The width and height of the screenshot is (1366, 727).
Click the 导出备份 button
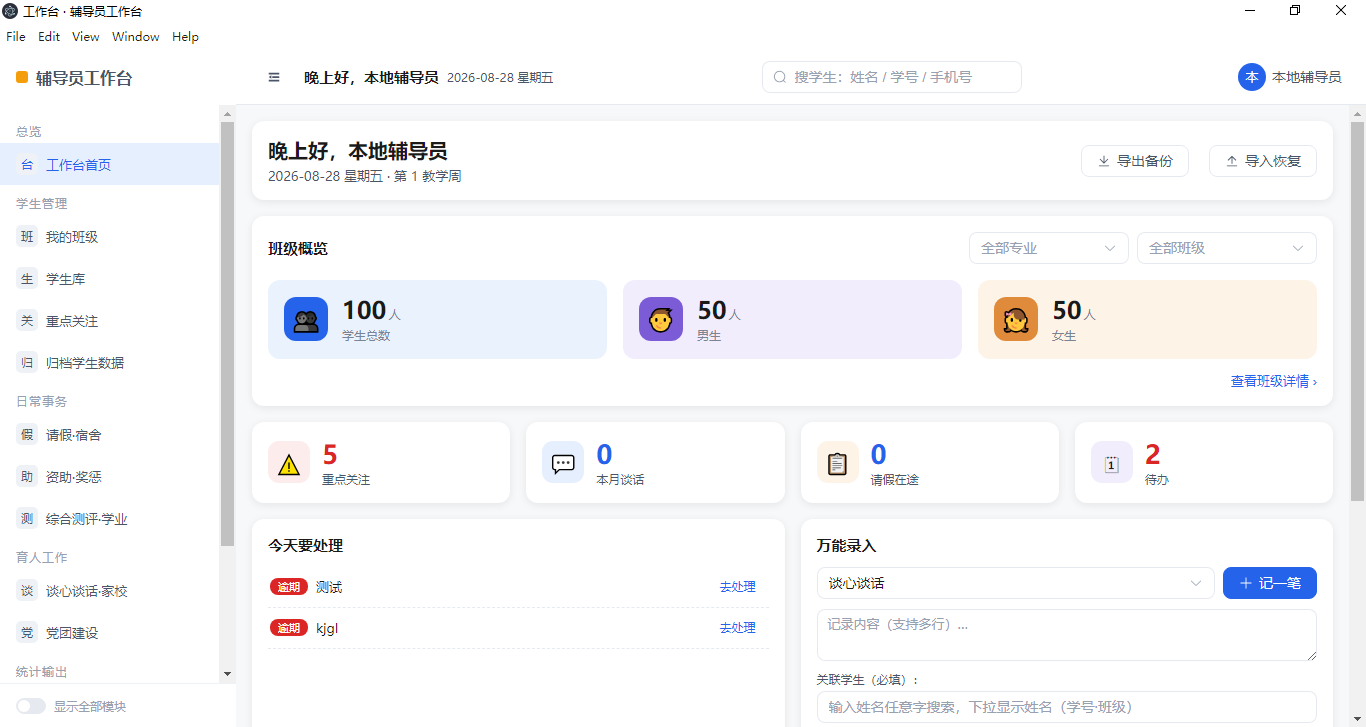point(1135,161)
